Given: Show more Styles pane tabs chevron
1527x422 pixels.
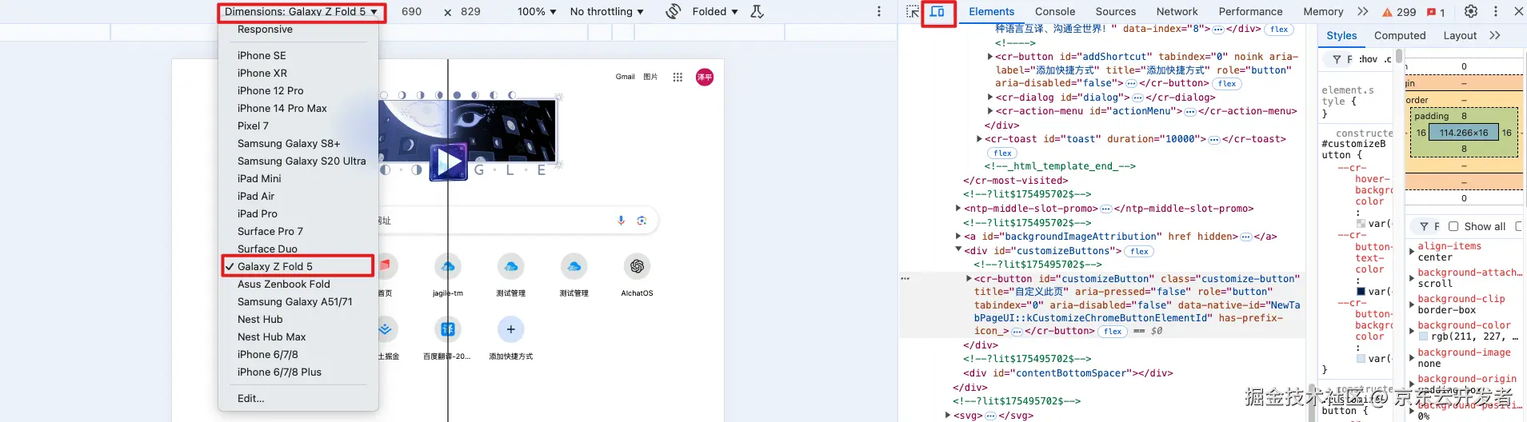Looking at the screenshot, I should (1495, 35).
